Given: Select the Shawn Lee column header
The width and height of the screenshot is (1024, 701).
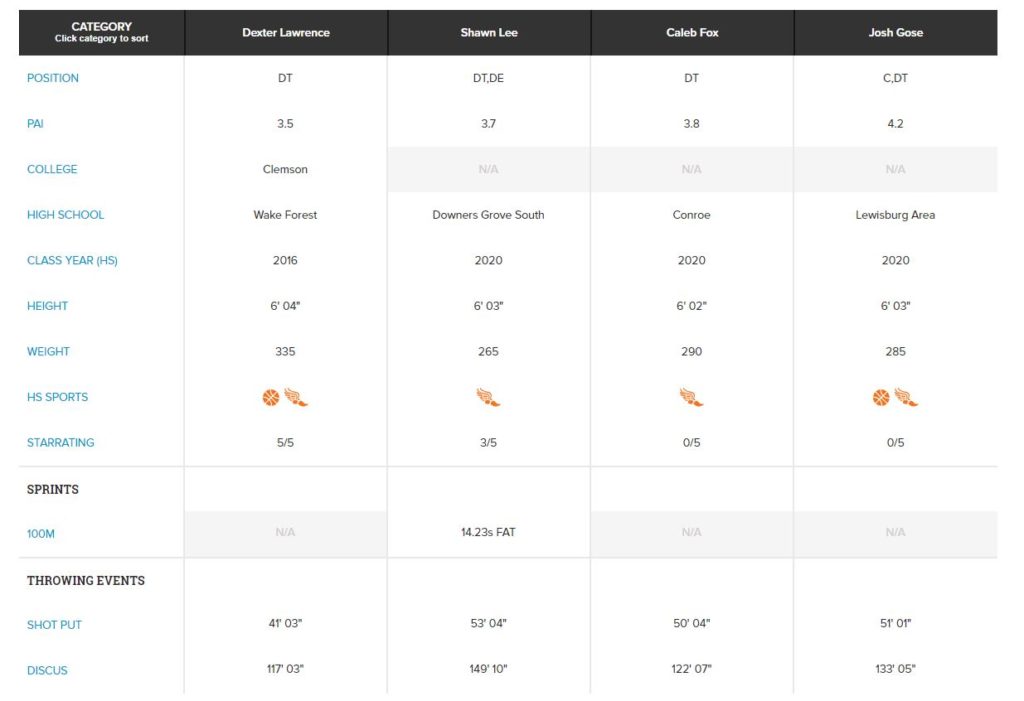Looking at the screenshot, I should [x=488, y=32].
